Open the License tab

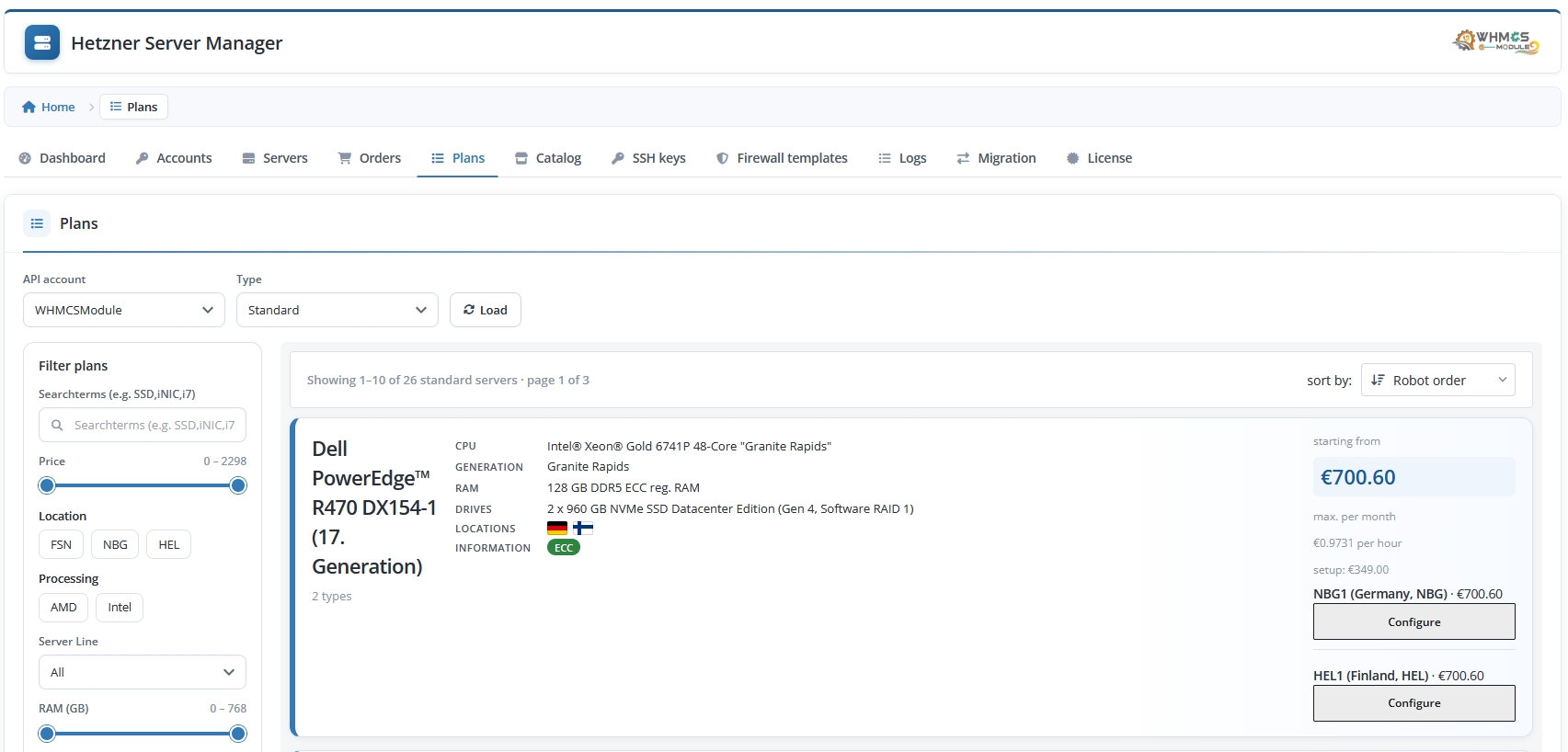coord(1099,158)
